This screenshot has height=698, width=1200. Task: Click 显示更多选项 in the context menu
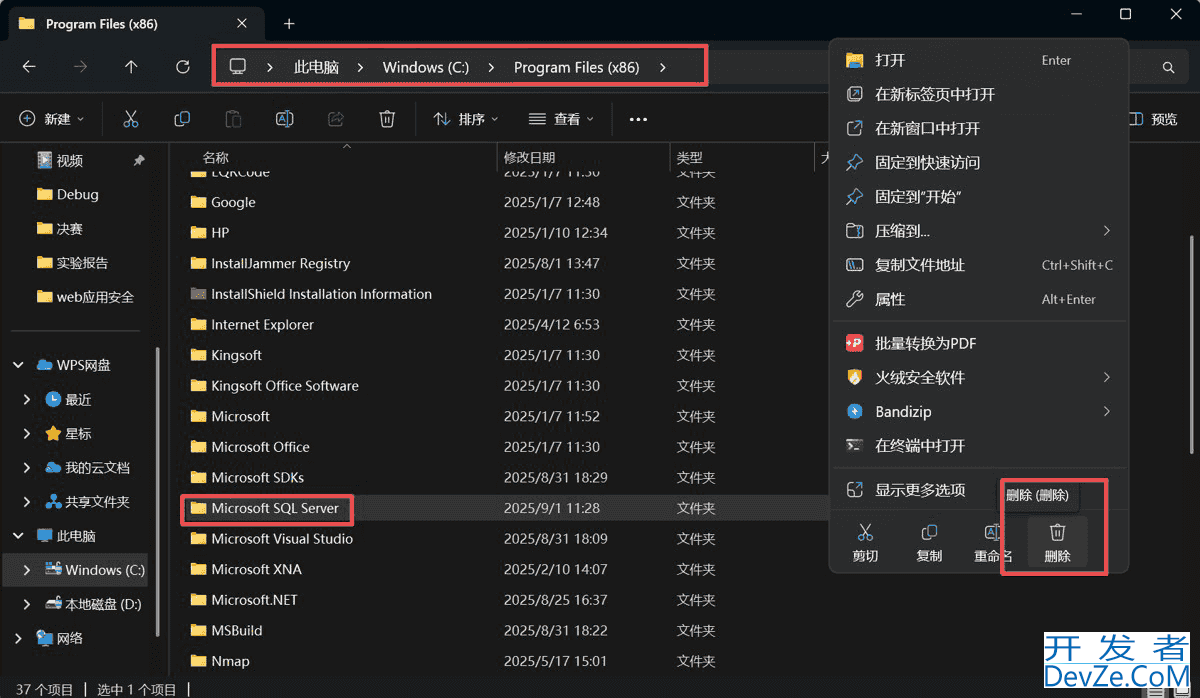pos(919,489)
